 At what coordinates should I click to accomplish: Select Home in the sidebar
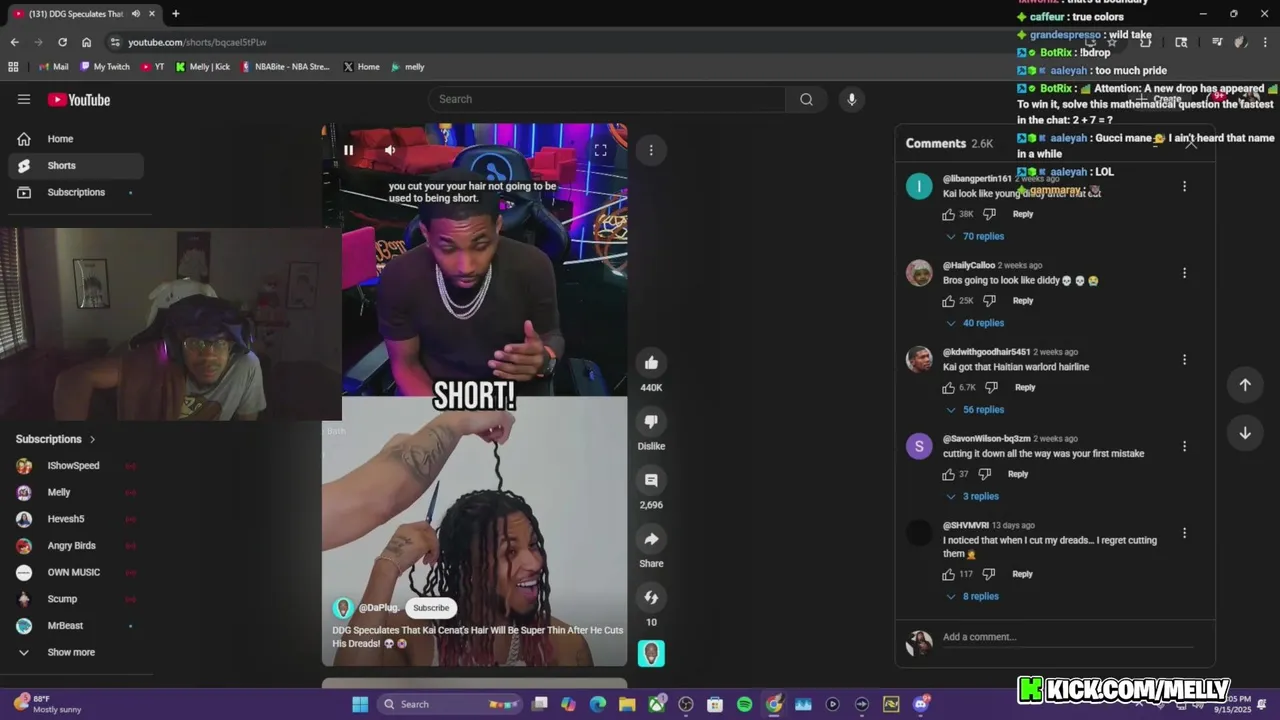coord(76,139)
